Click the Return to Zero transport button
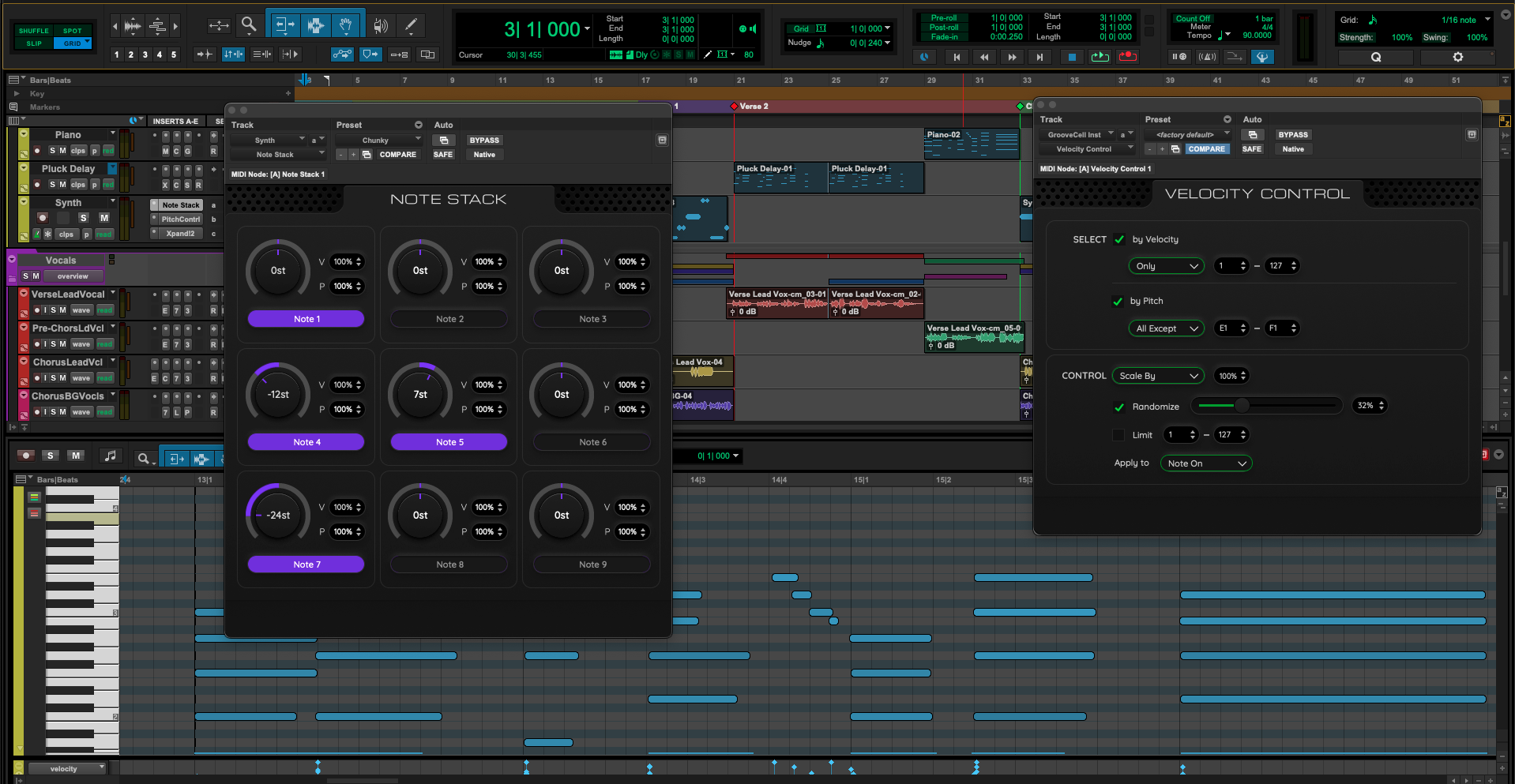 957,57
